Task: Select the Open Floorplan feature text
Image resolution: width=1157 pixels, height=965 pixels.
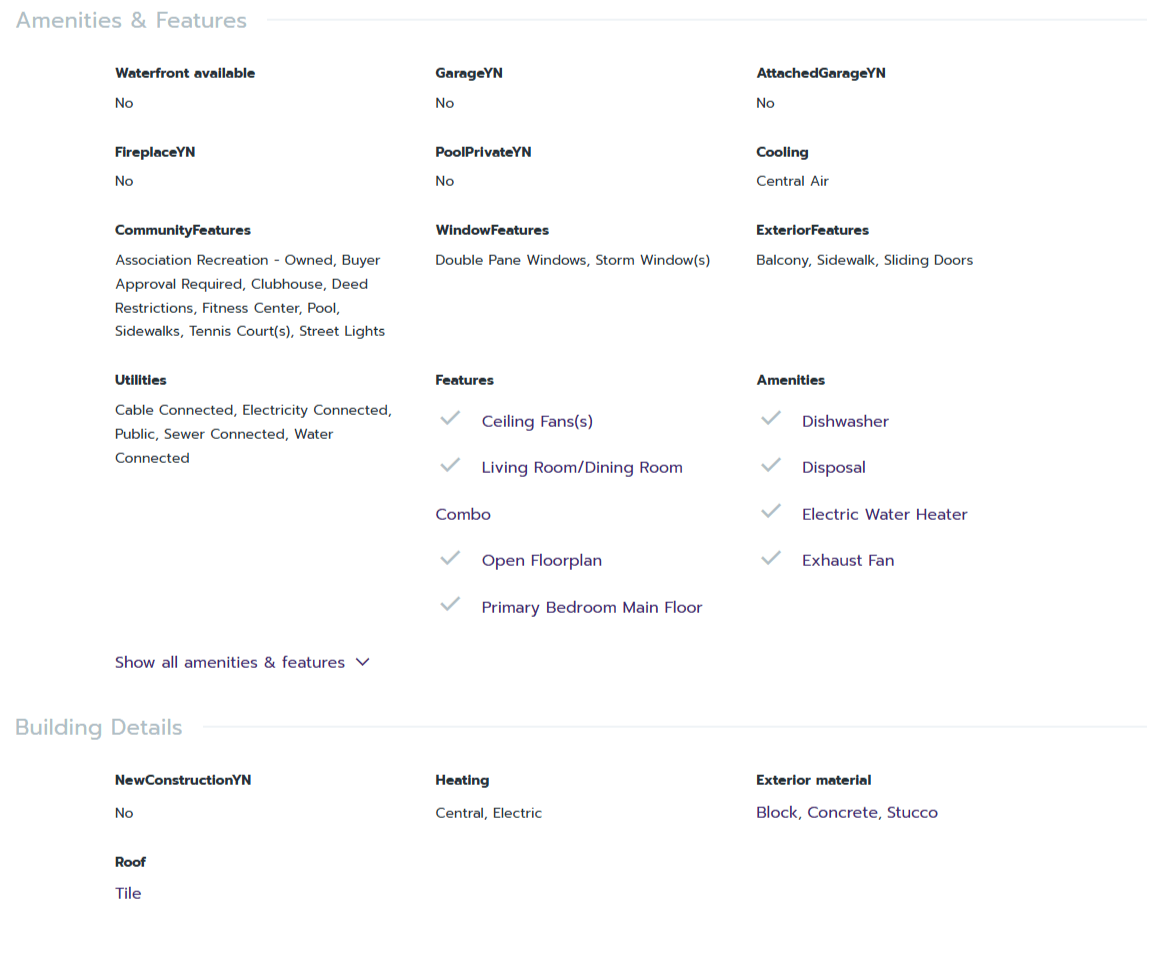Action: 541,560
